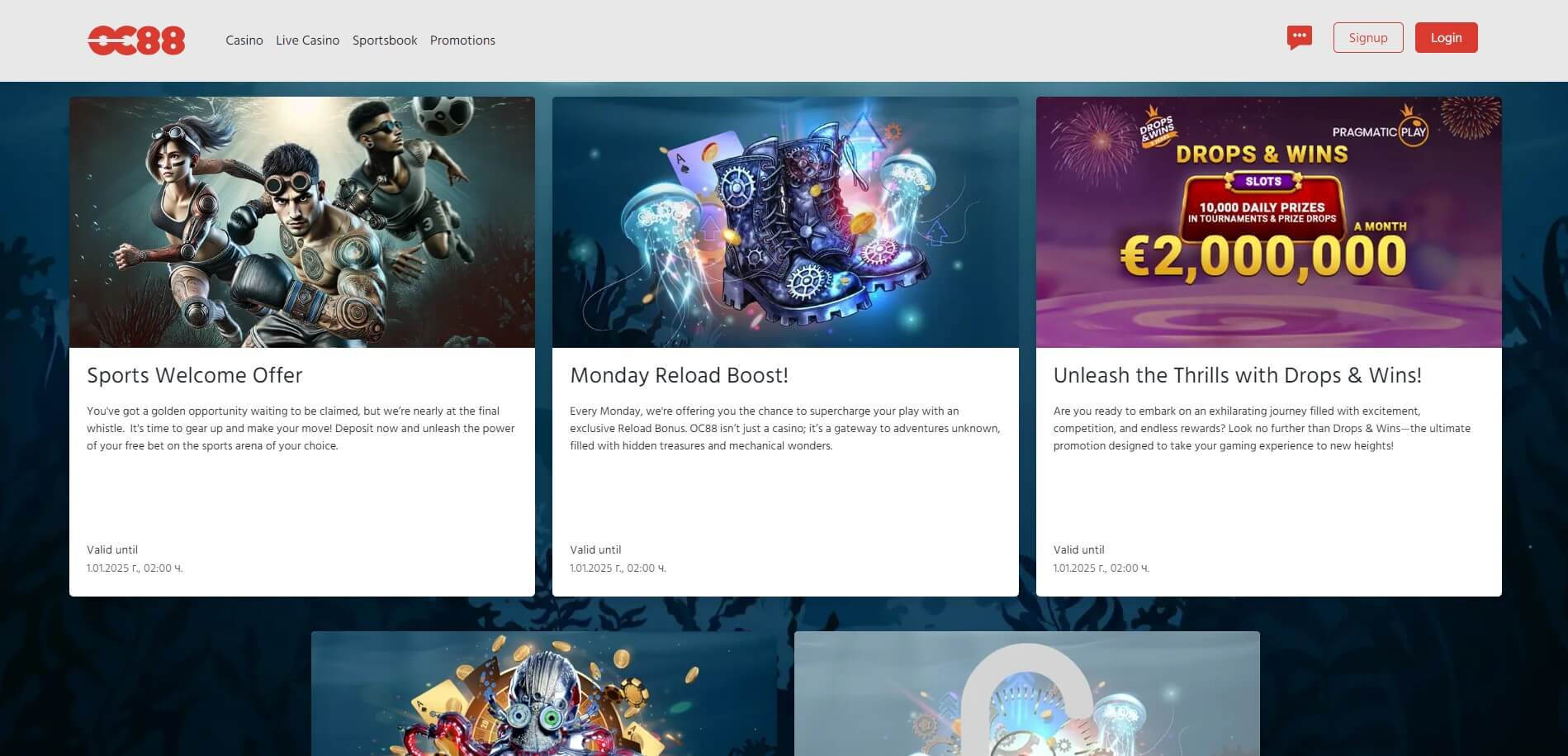Click the red Login button
Screen dimensions: 1568x756
coord(1446,38)
